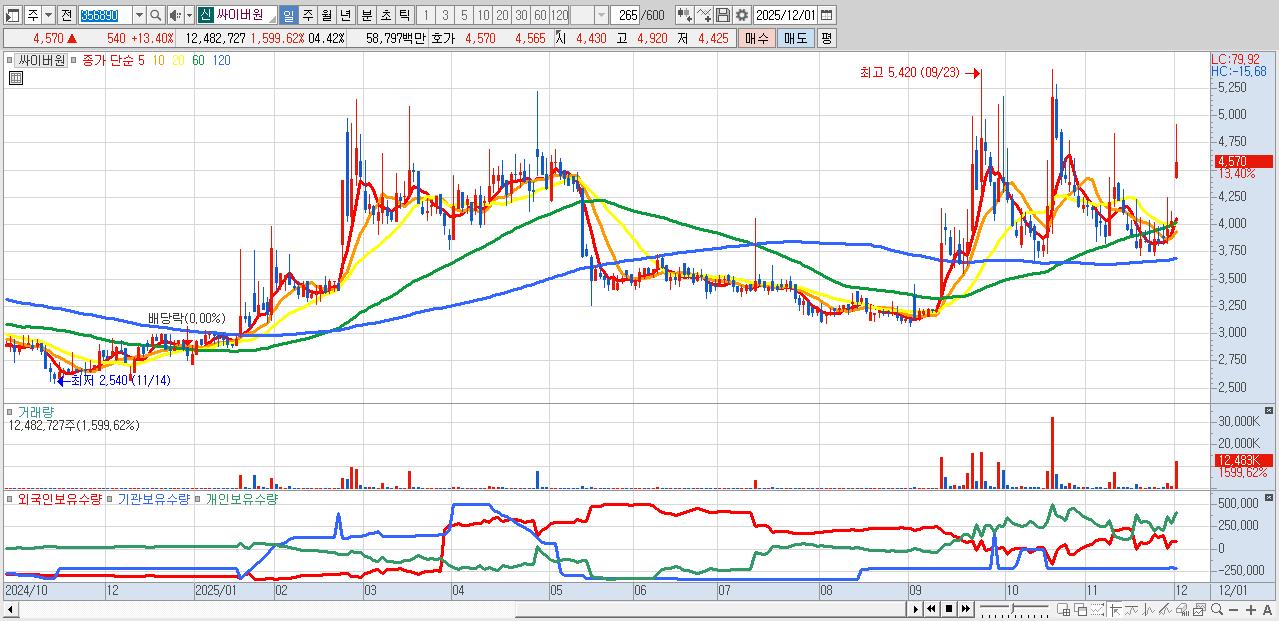
Task: Click the horizontal line wave icon at bottom
Action: tap(1130, 610)
